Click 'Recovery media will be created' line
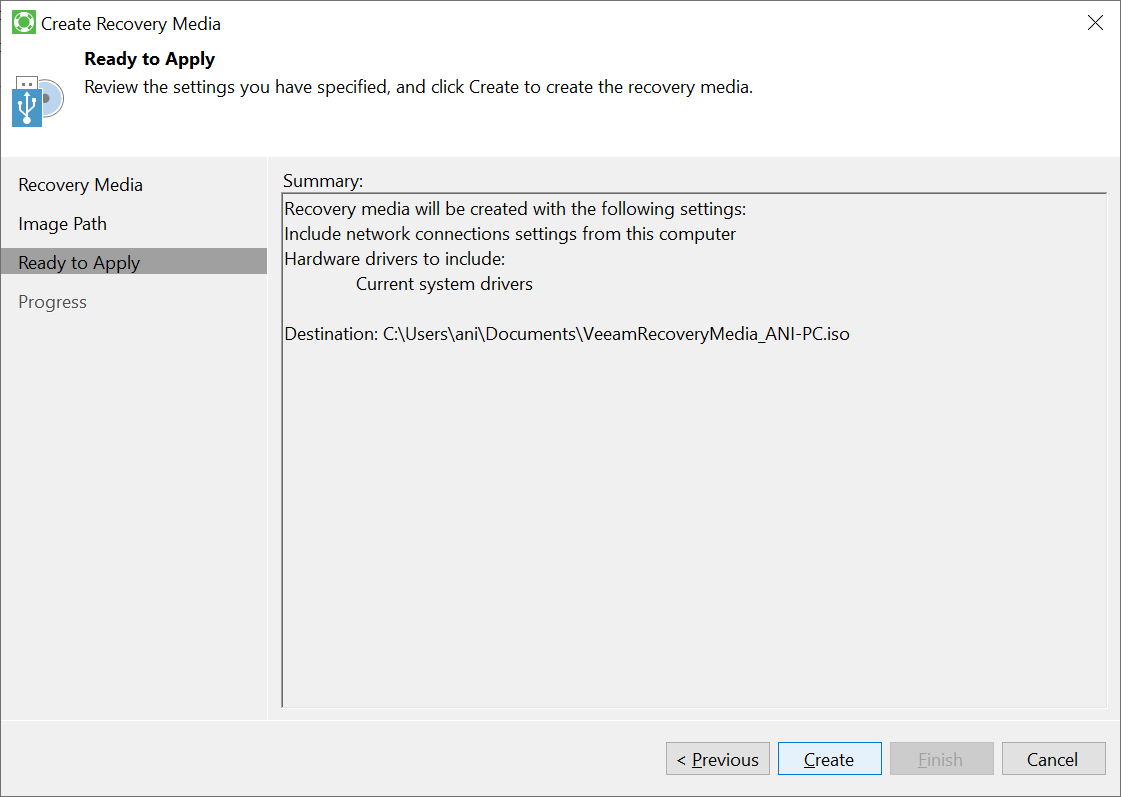This screenshot has height=797, width=1121. [x=515, y=209]
